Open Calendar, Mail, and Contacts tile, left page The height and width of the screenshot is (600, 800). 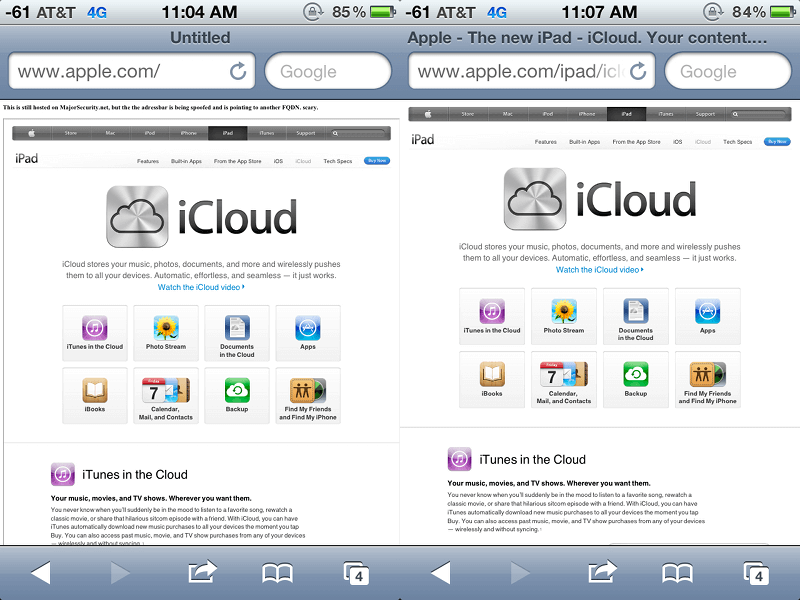tap(166, 396)
